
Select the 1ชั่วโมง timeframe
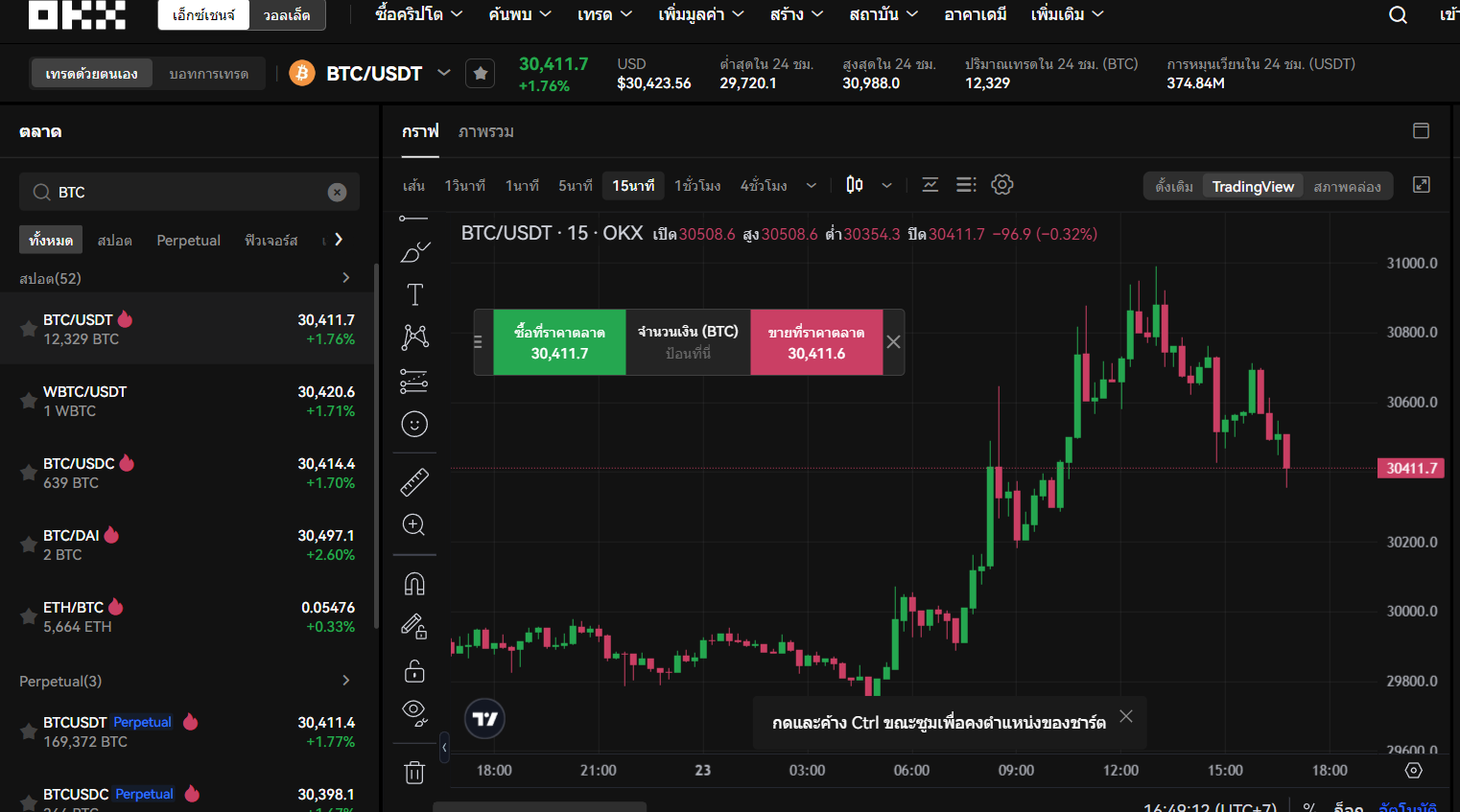[x=697, y=186]
